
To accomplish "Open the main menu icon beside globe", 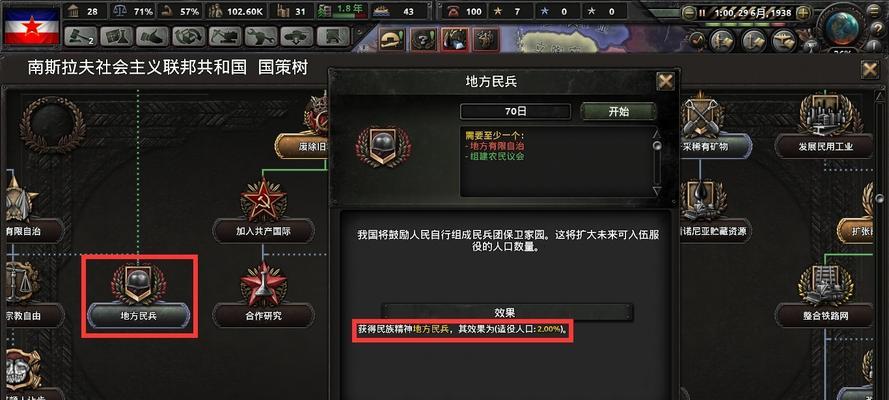I will coord(873,12).
